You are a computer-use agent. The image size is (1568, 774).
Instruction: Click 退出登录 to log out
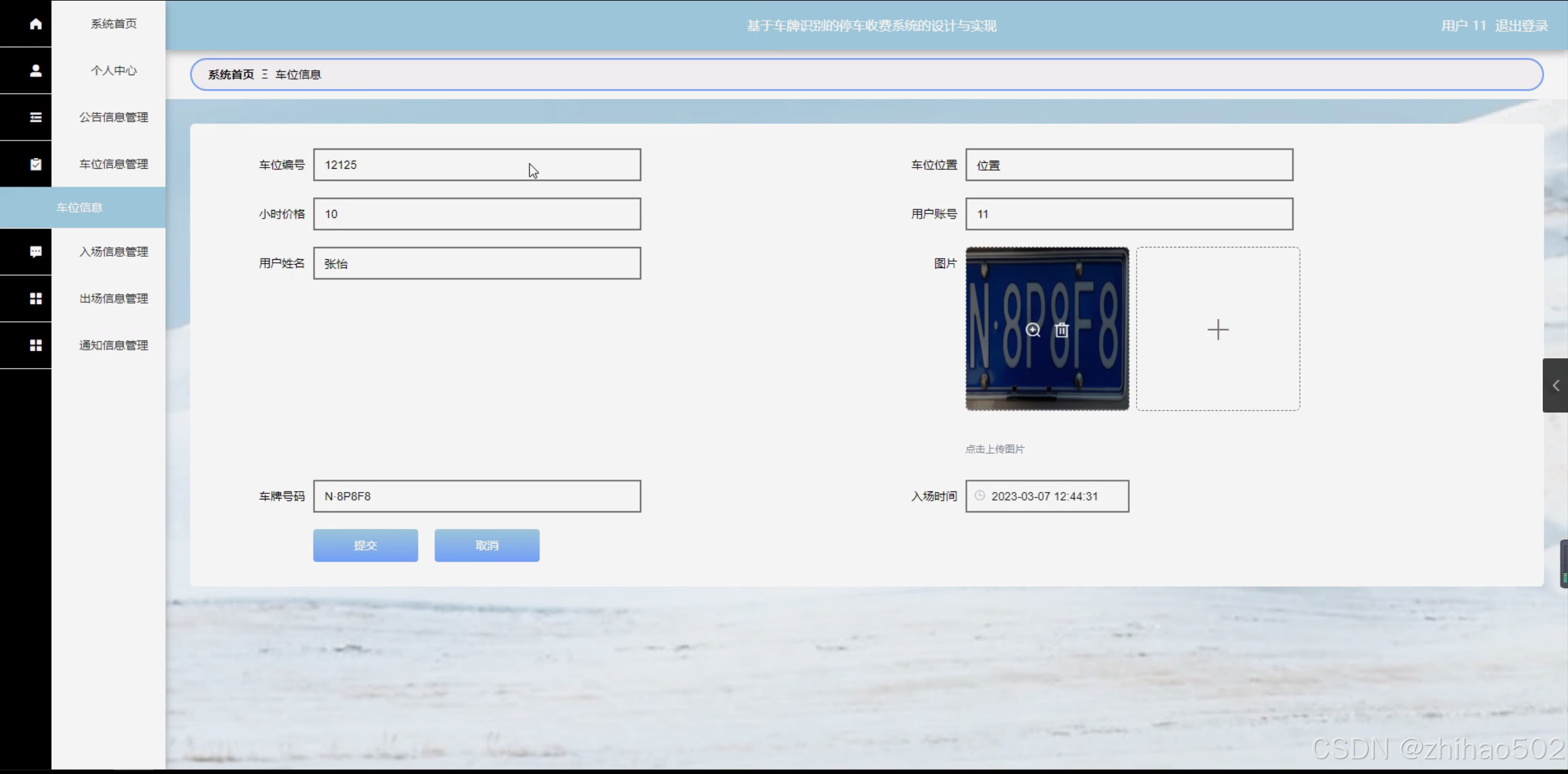pyautogui.click(x=1521, y=26)
